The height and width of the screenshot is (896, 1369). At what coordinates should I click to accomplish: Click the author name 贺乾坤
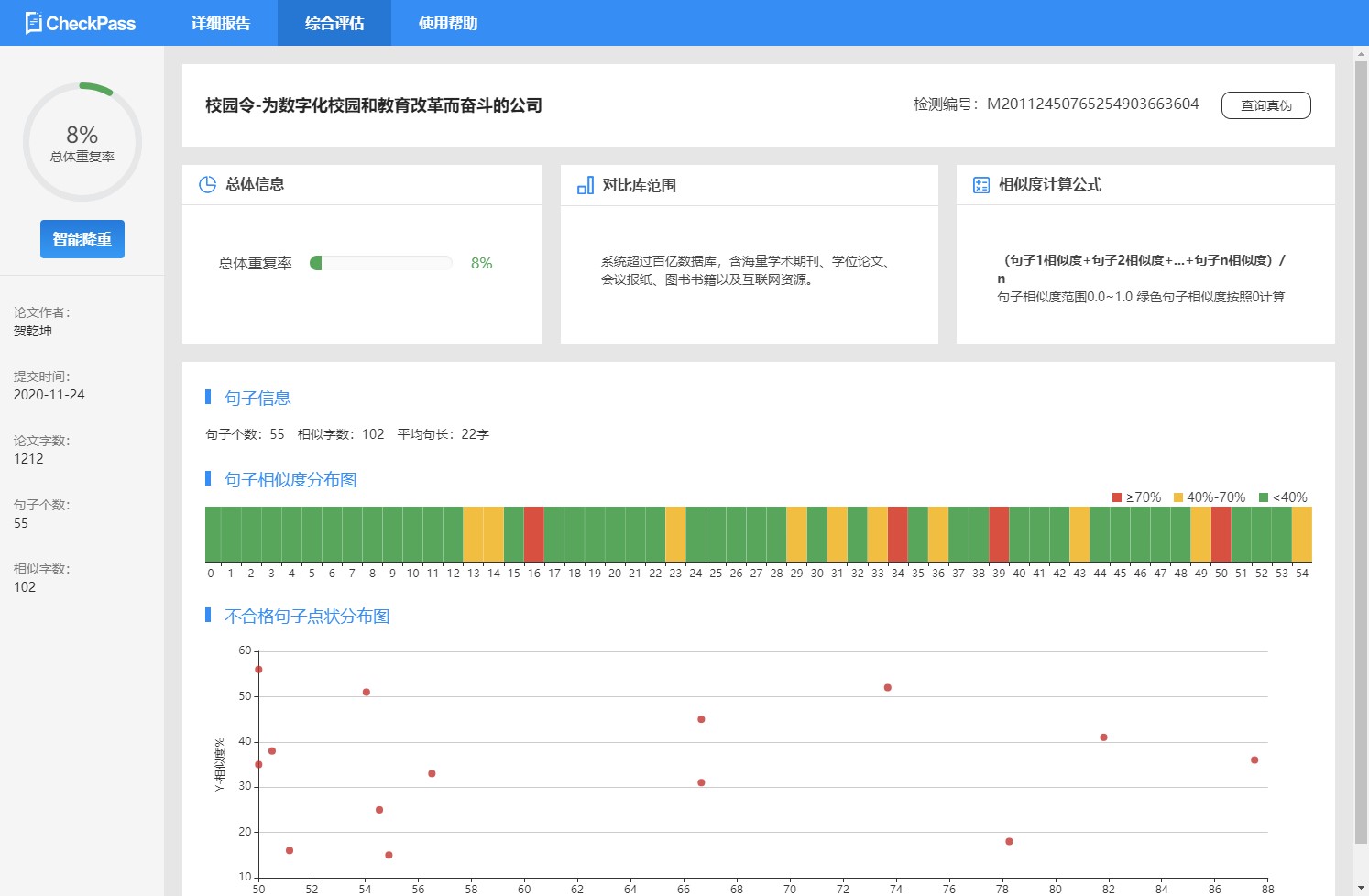[33, 331]
